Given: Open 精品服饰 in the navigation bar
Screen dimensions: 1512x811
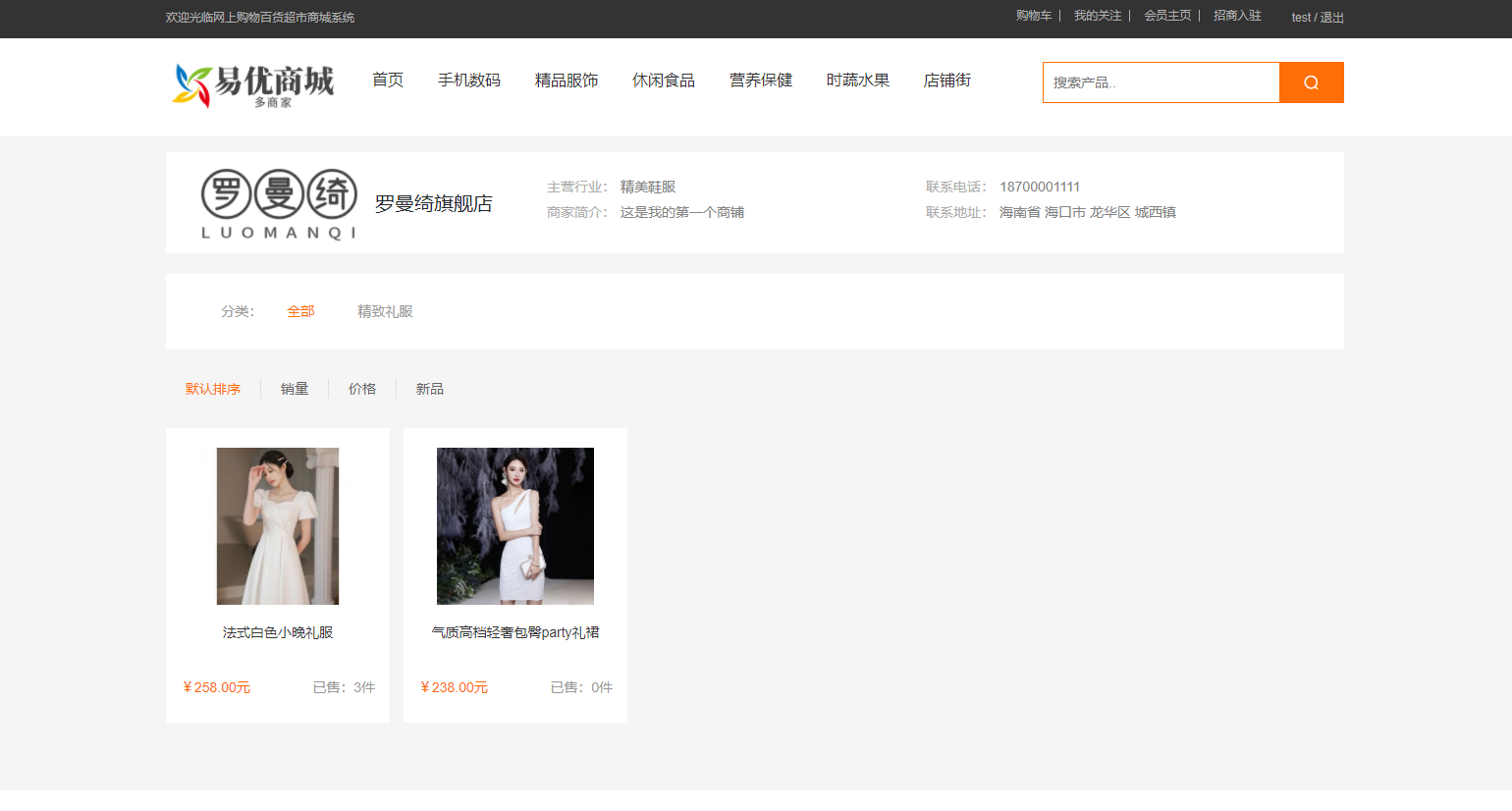Looking at the screenshot, I should coord(567,81).
